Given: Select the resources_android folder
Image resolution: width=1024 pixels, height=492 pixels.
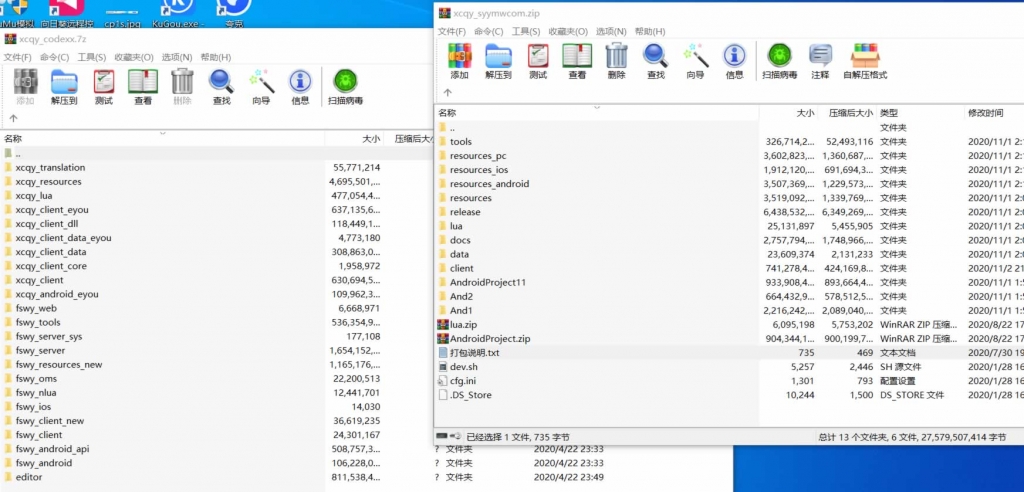Looking at the screenshot, I should pos(489,184).
